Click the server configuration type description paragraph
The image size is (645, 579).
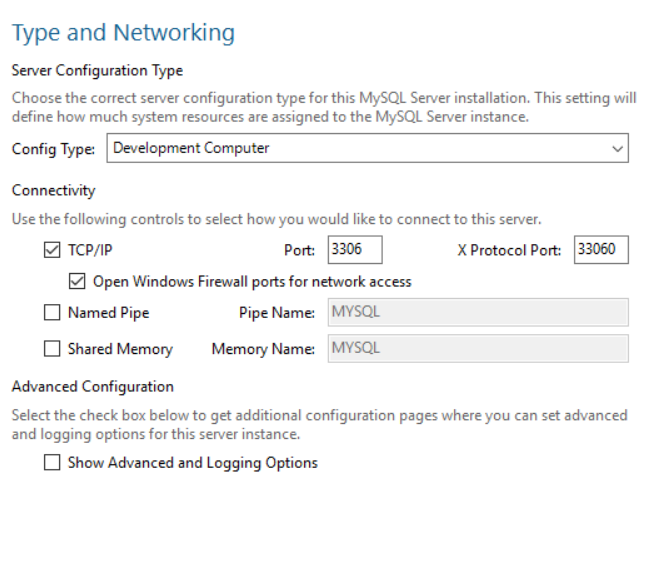click(x=318, y=109)
